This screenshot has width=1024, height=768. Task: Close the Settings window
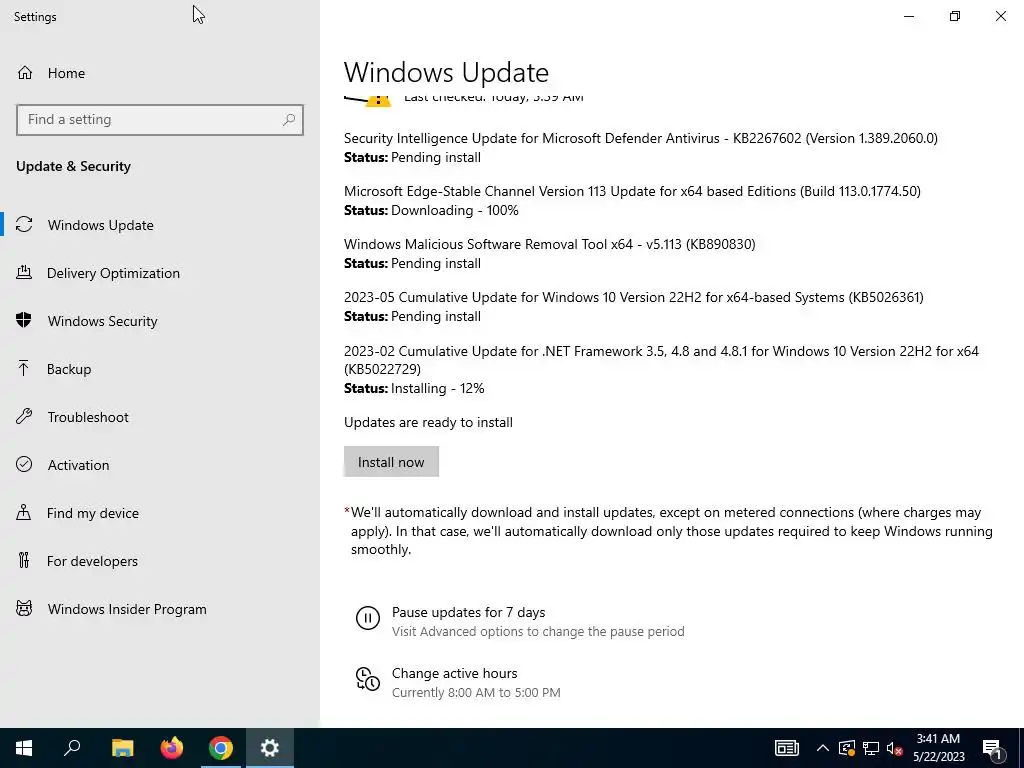tap(1000, 16)
